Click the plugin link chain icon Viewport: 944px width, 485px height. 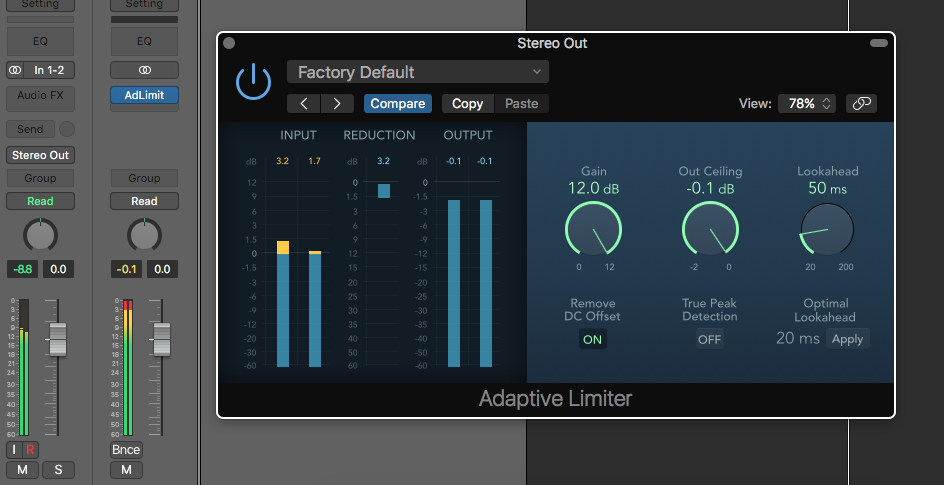tap(861, 103)
